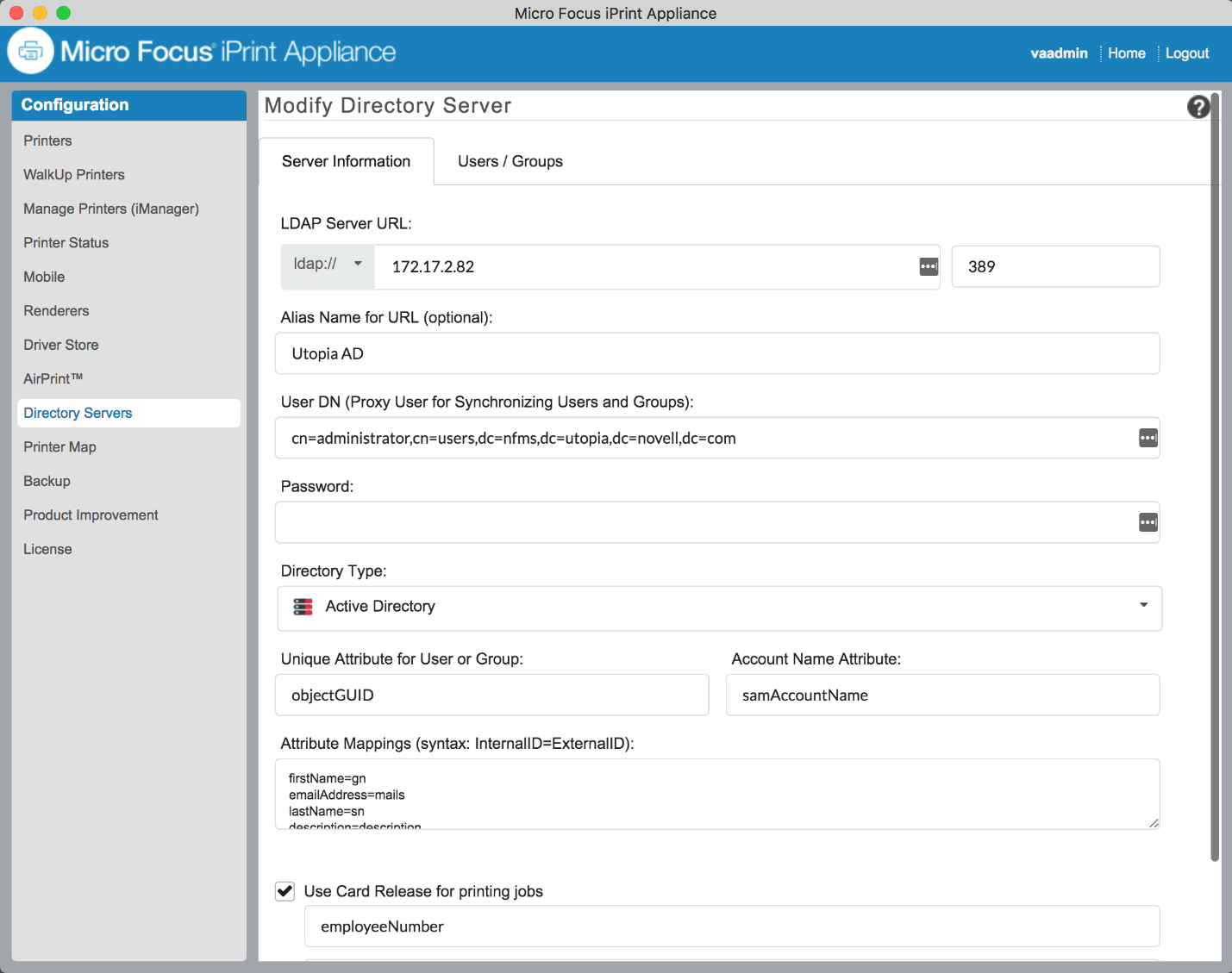Click the macOS window zoom button
Image resolution: width=1232 pixels, height=973 pixels.
tap(63, 13)
